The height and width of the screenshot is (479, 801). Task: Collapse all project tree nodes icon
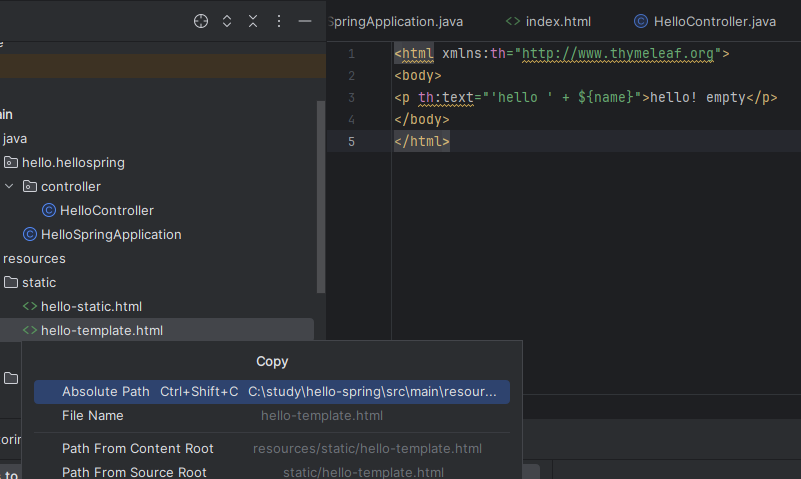pyautogui.click(x=253, y=21)
